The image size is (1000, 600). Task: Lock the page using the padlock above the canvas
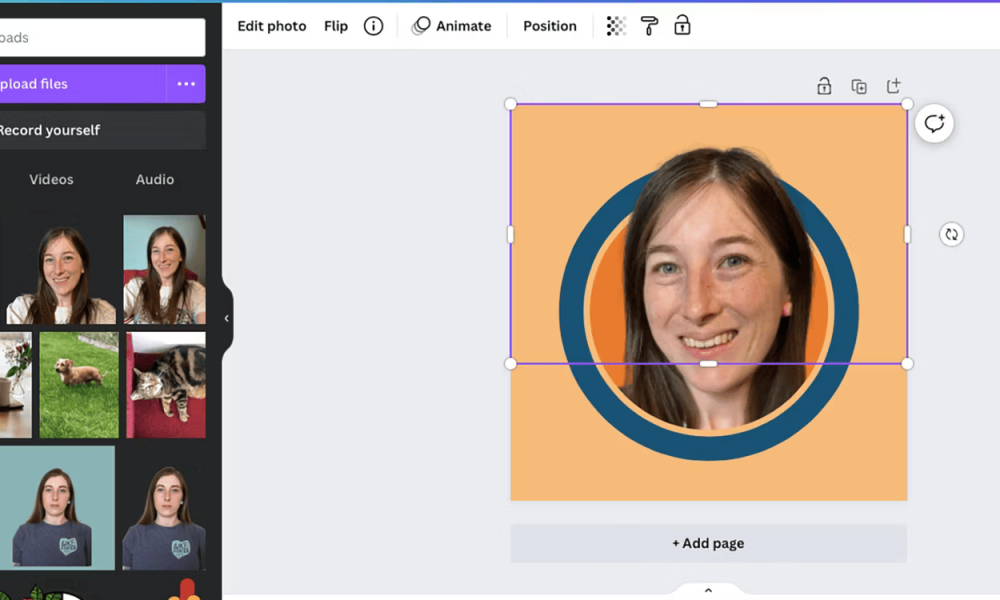click(824, 86)
